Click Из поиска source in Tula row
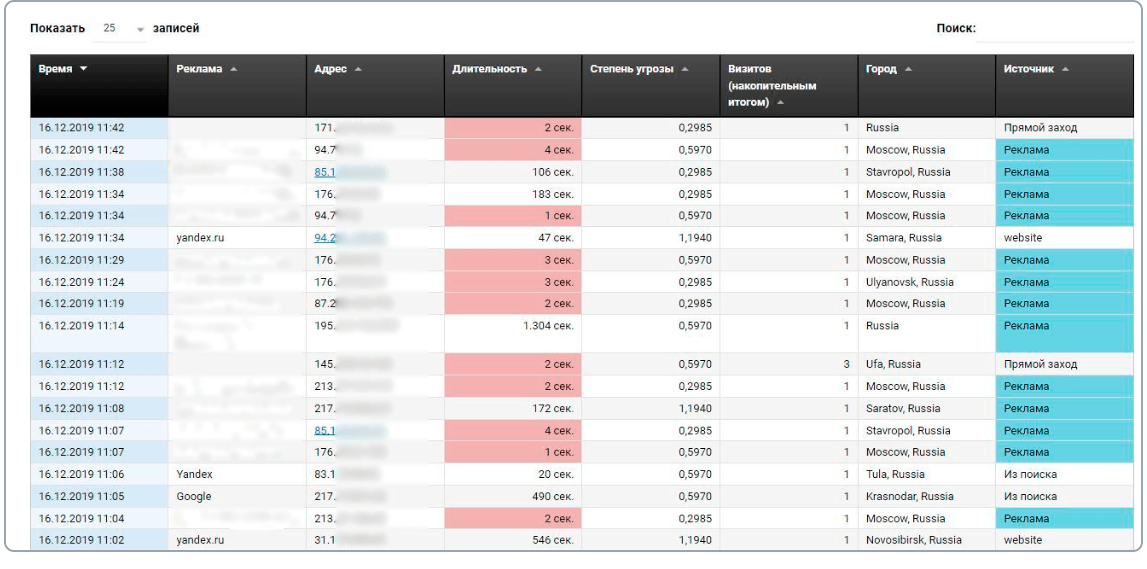Screen dimensions: 1147x569 tap(1030, 475)
